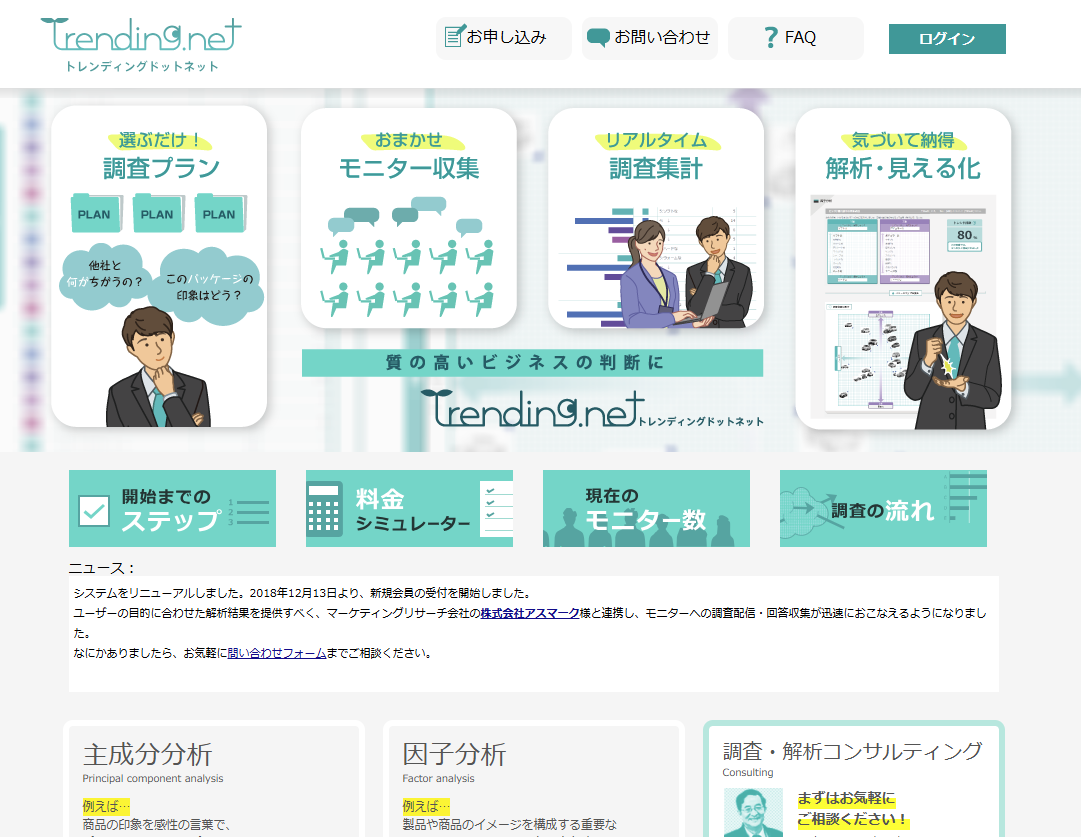This screenshot has height=837, width=1081.
Task: Open the モニター収集 monitor collection card
Action: click(409, 218)
